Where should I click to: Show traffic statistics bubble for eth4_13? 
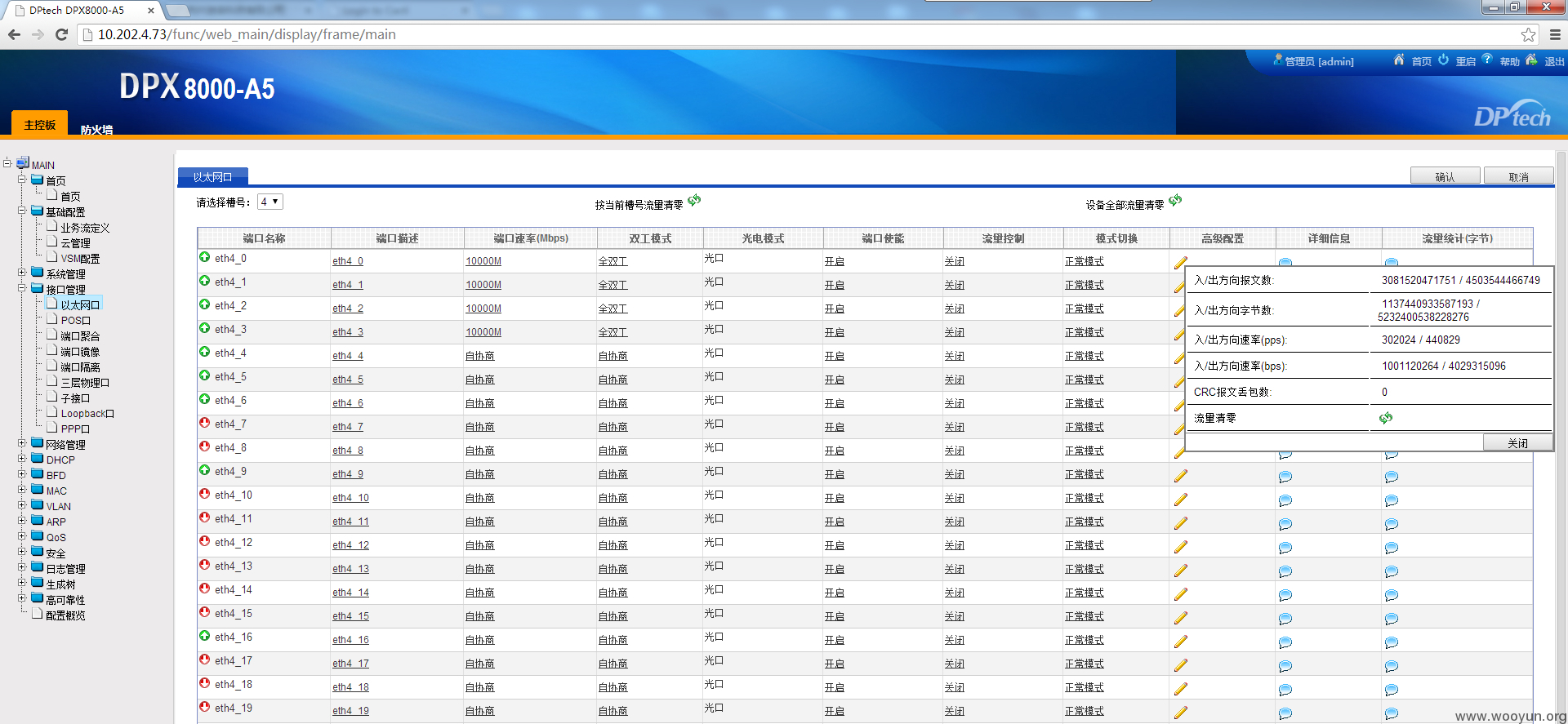[1392, 571]
